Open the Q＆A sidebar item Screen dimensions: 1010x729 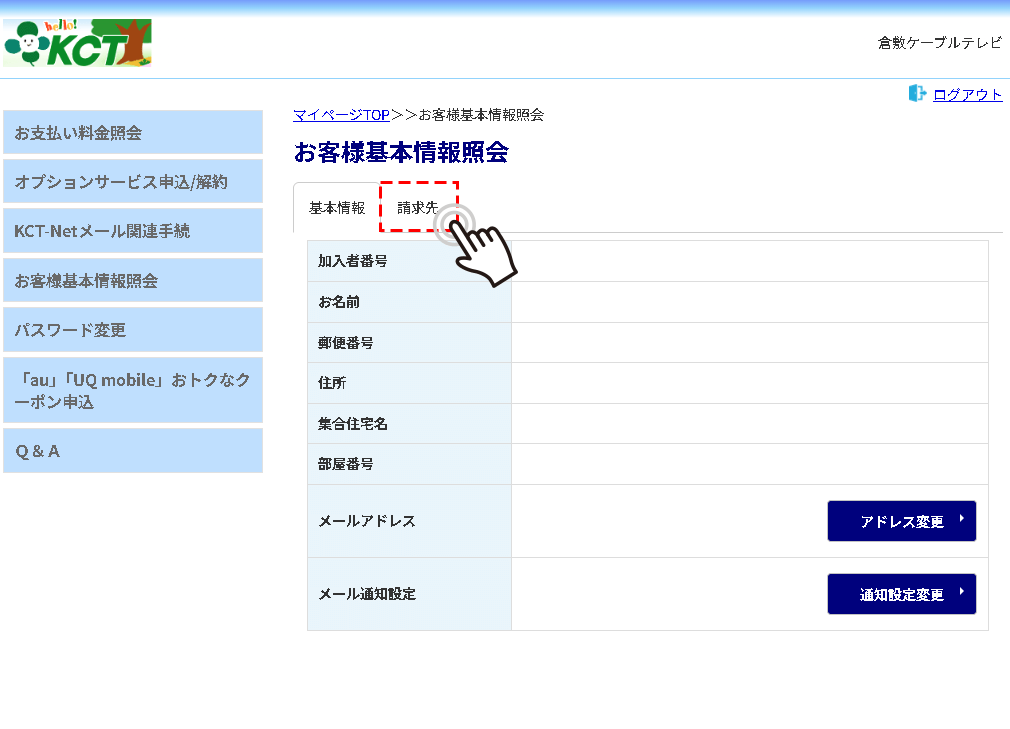point(133,451)
